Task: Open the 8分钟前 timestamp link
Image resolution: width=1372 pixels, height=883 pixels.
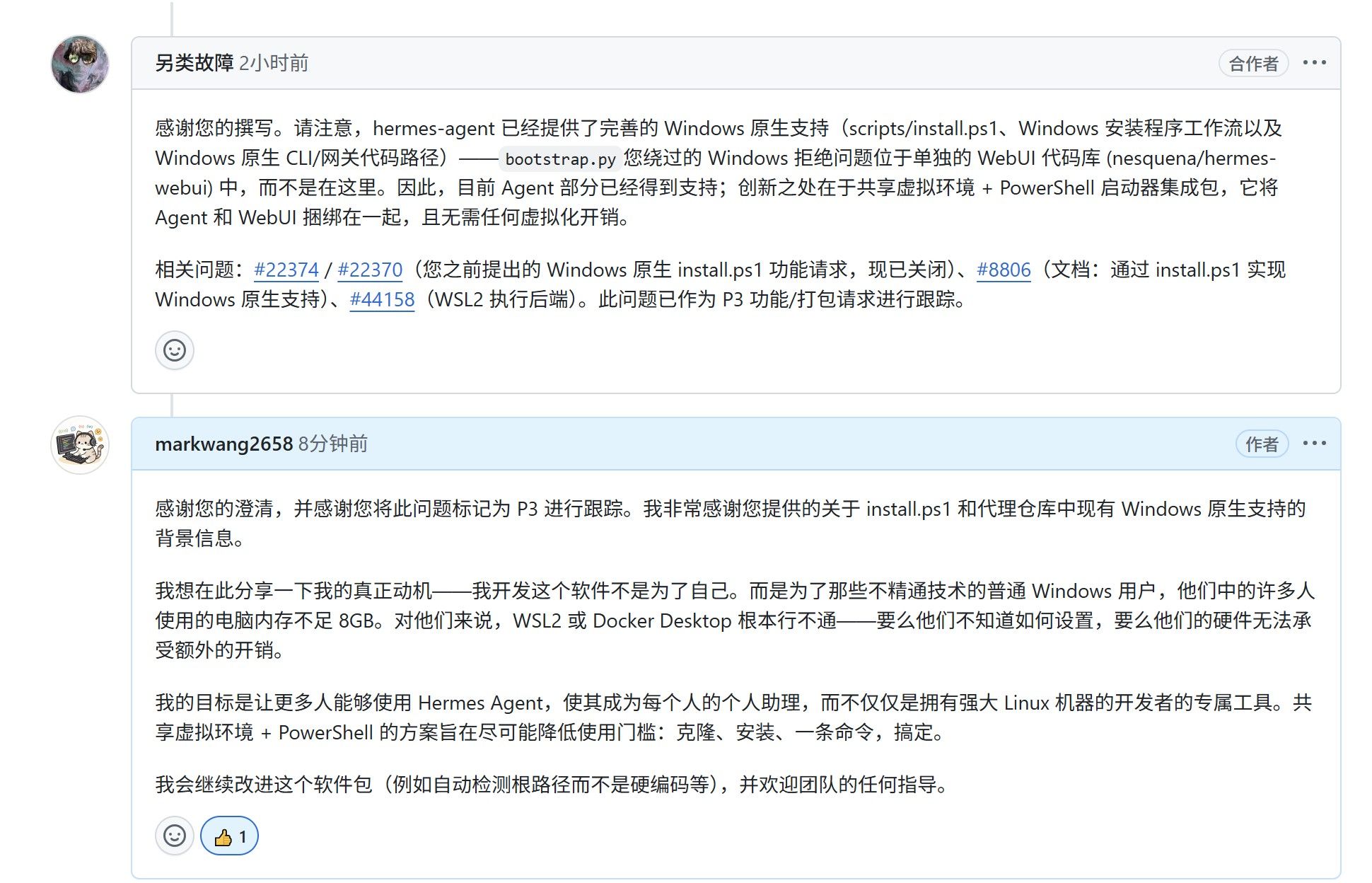Action: click(333, 444)
